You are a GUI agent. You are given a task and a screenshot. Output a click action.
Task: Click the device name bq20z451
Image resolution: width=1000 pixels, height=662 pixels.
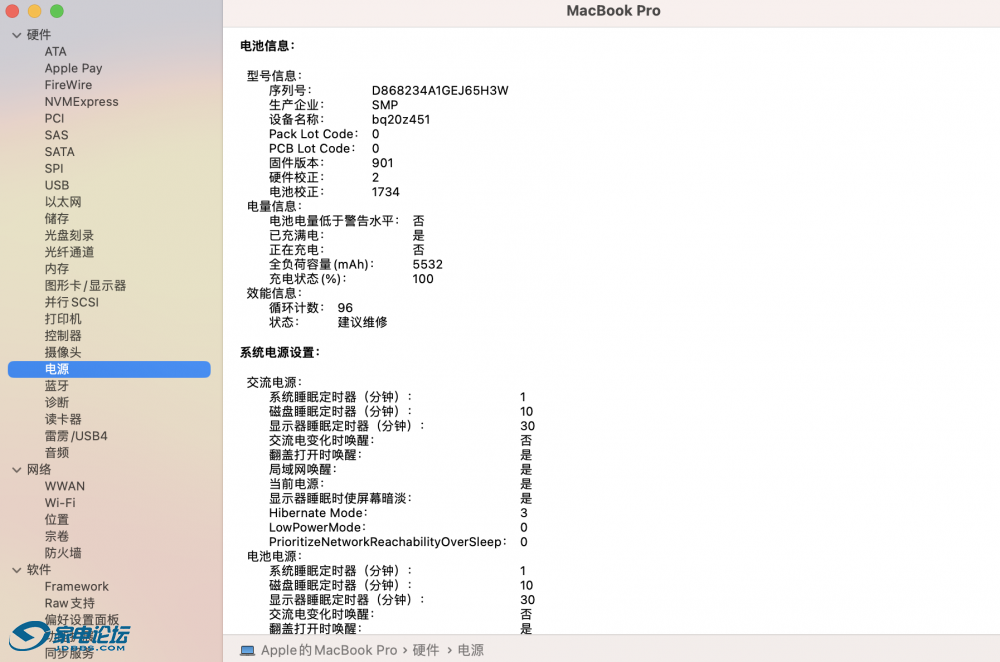pyautogui.click(x=401, y=120)
